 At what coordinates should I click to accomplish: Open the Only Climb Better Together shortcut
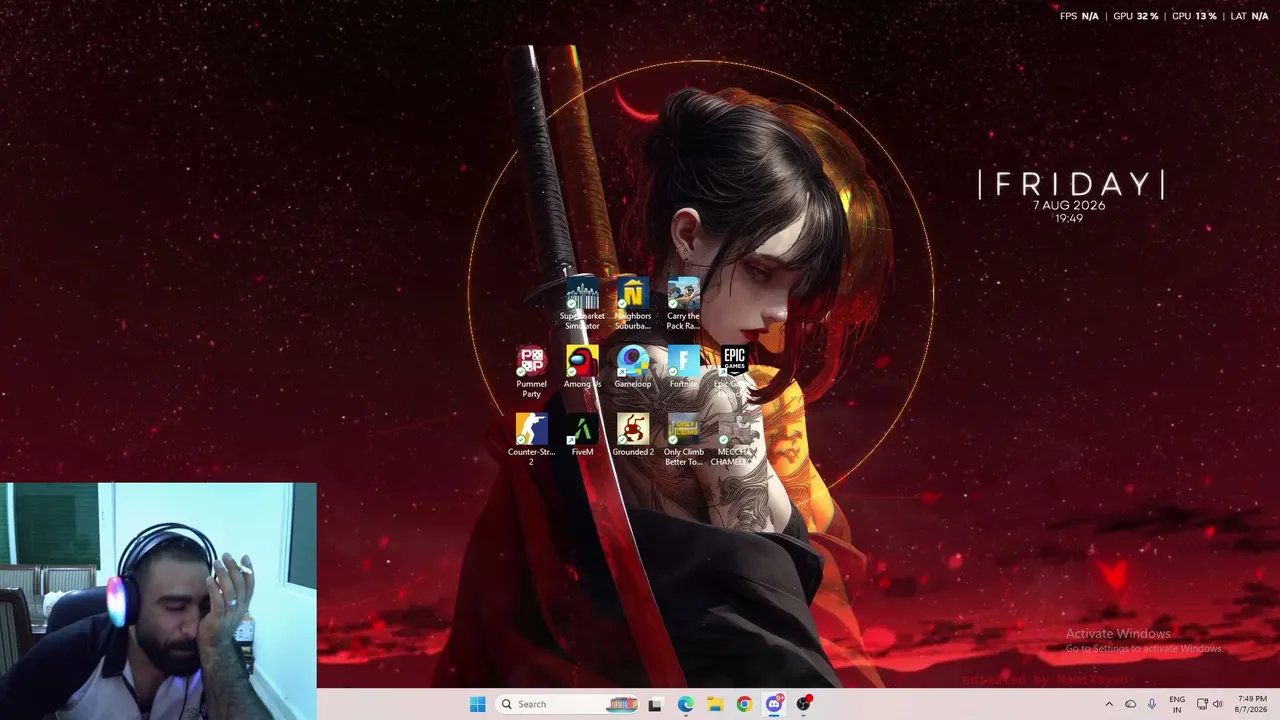(684, 440)
